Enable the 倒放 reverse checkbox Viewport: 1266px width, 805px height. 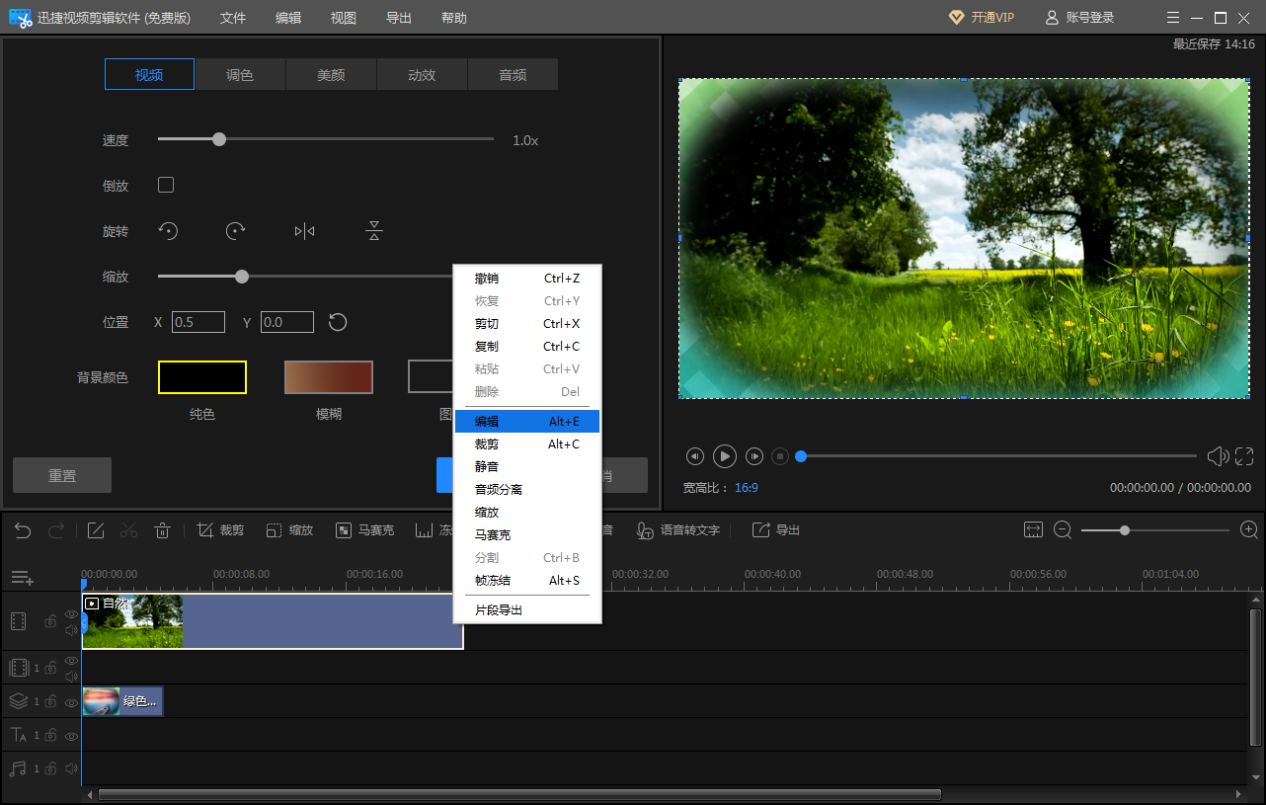pos(166,185)
